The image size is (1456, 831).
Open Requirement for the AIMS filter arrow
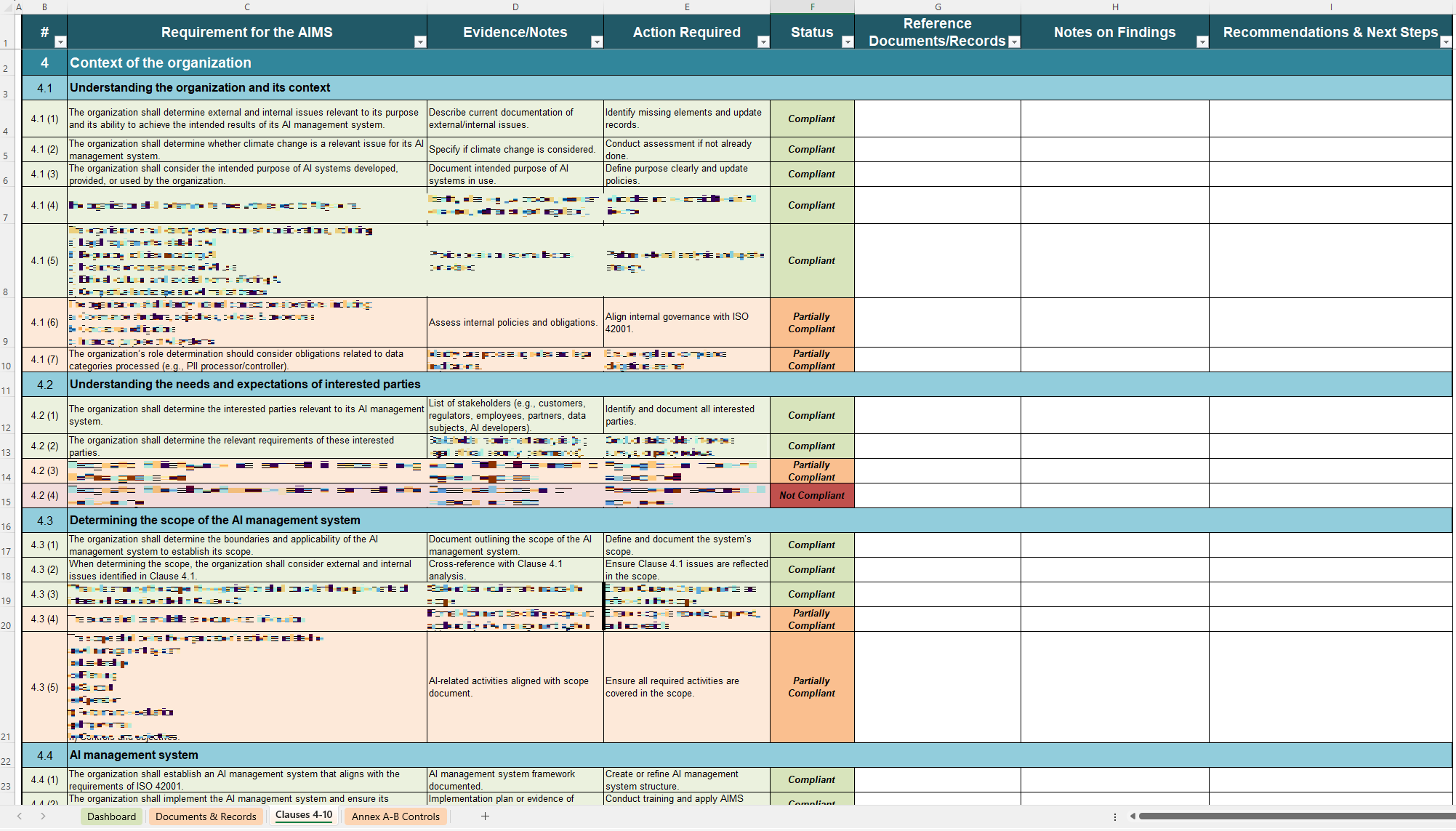419,42
